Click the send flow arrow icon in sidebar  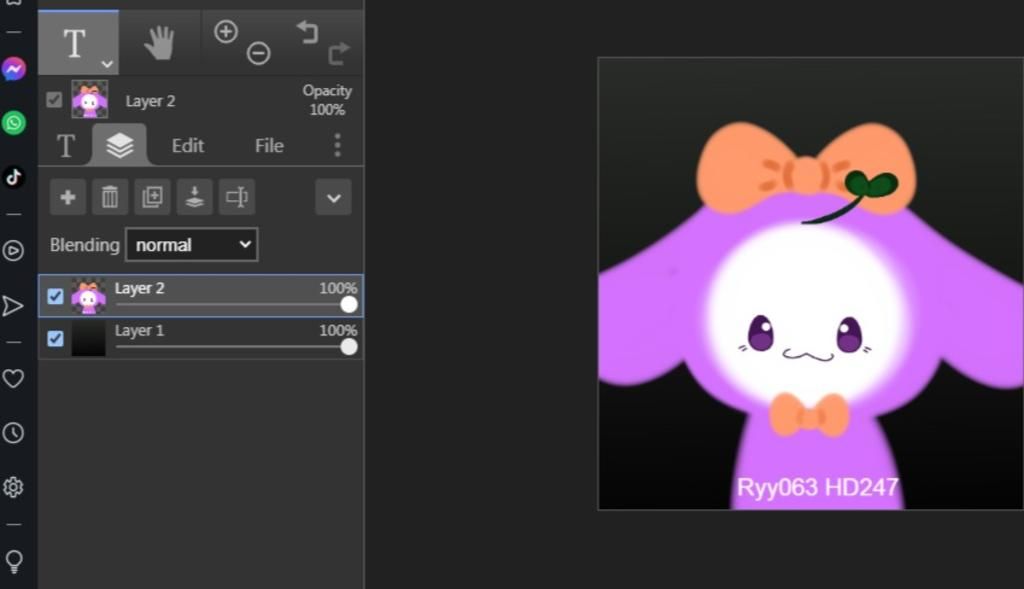pyautogui.click(x=13, y=306)
